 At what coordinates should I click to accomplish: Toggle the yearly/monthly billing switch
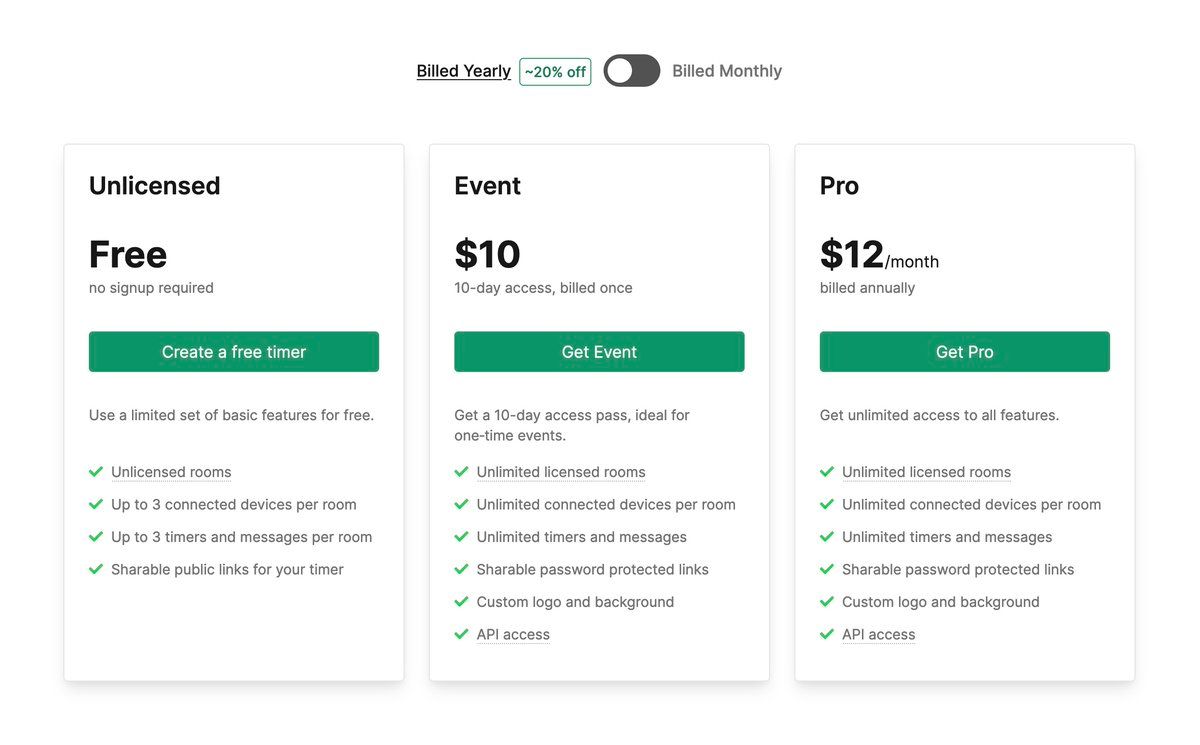[632, 71]
